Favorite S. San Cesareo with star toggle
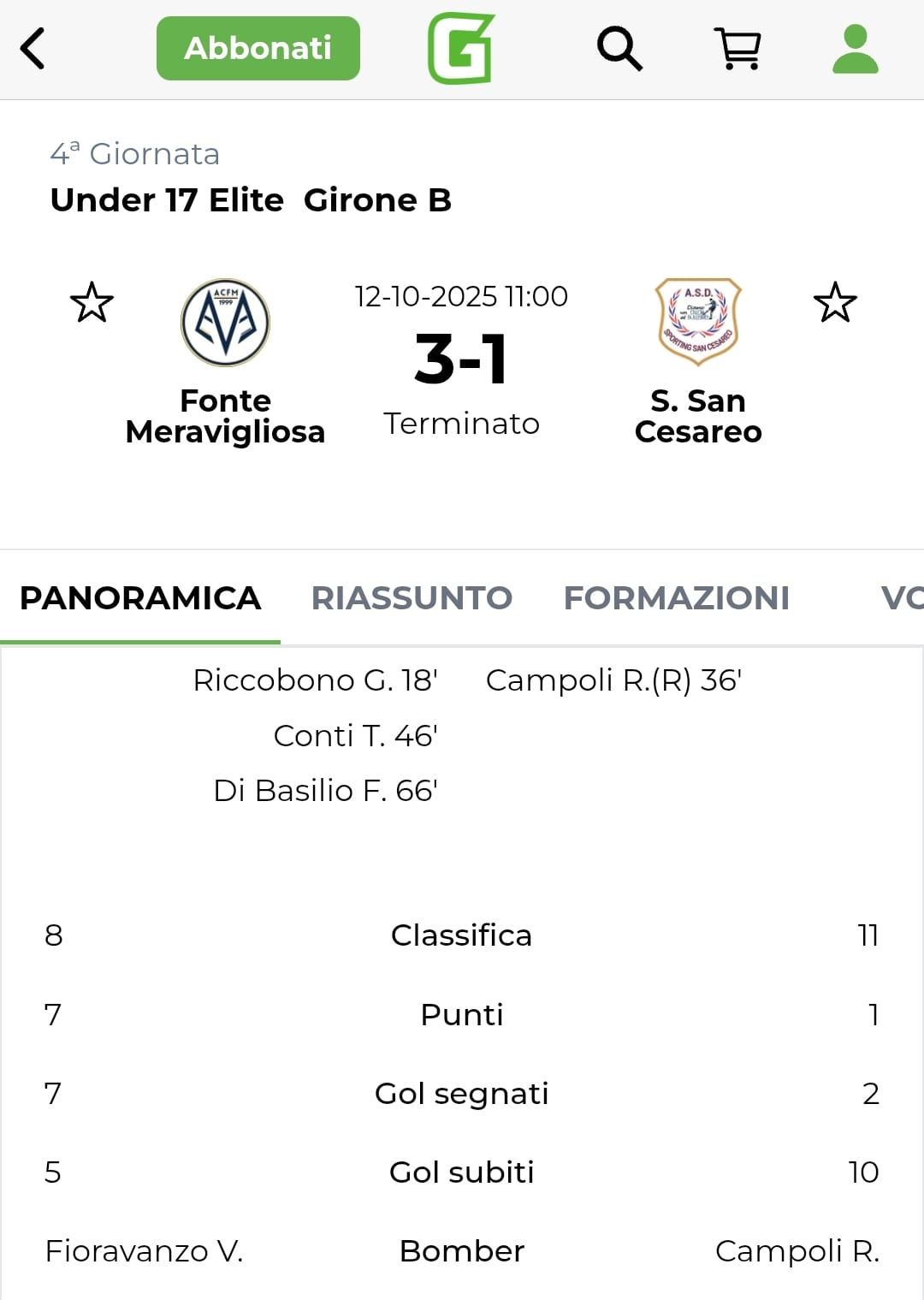The image size is (924, 1300). tap(835, 303)
